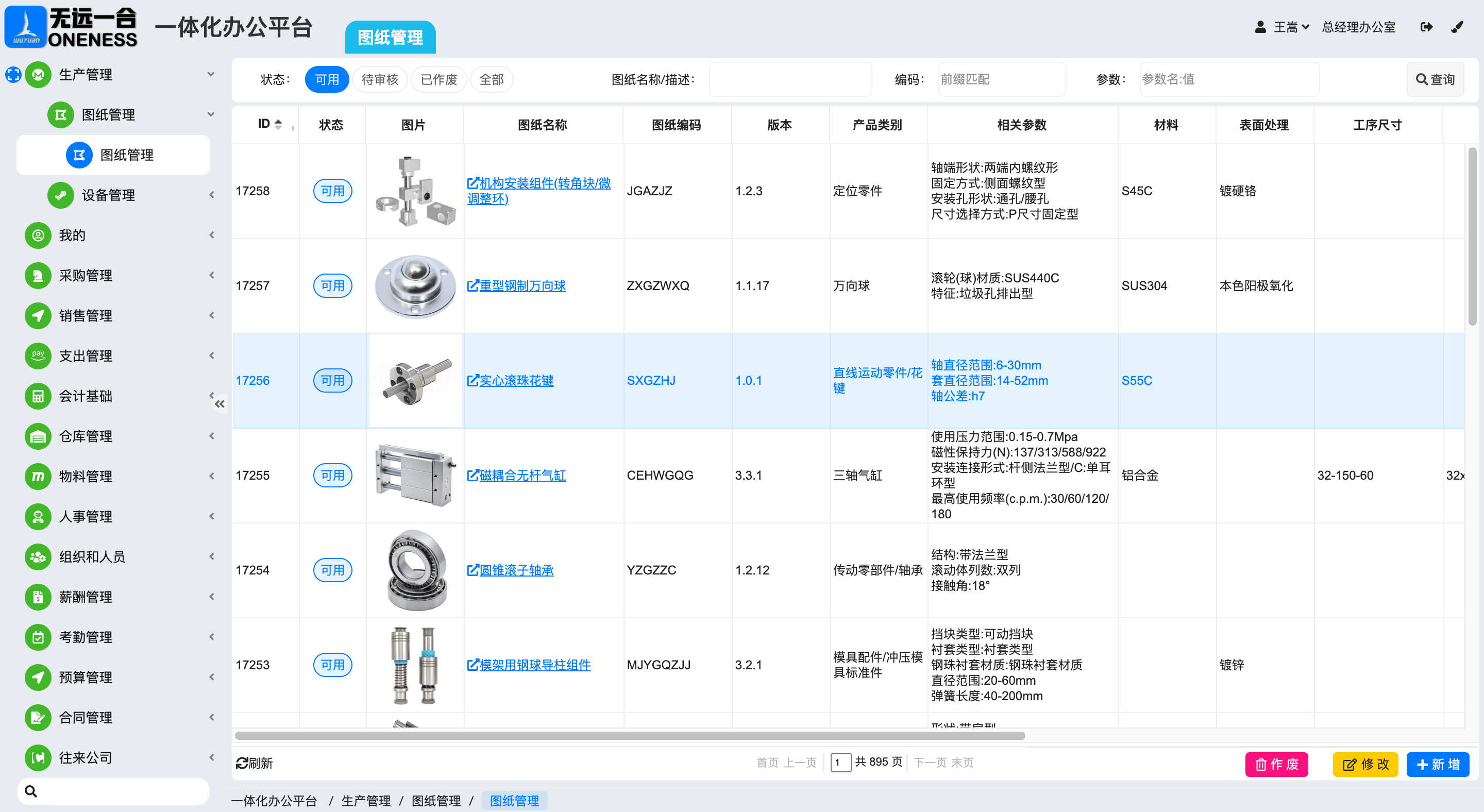This screenshot has width=1484, height=812.
Task: Click the 查询 search button
Action: point(1435,79)
